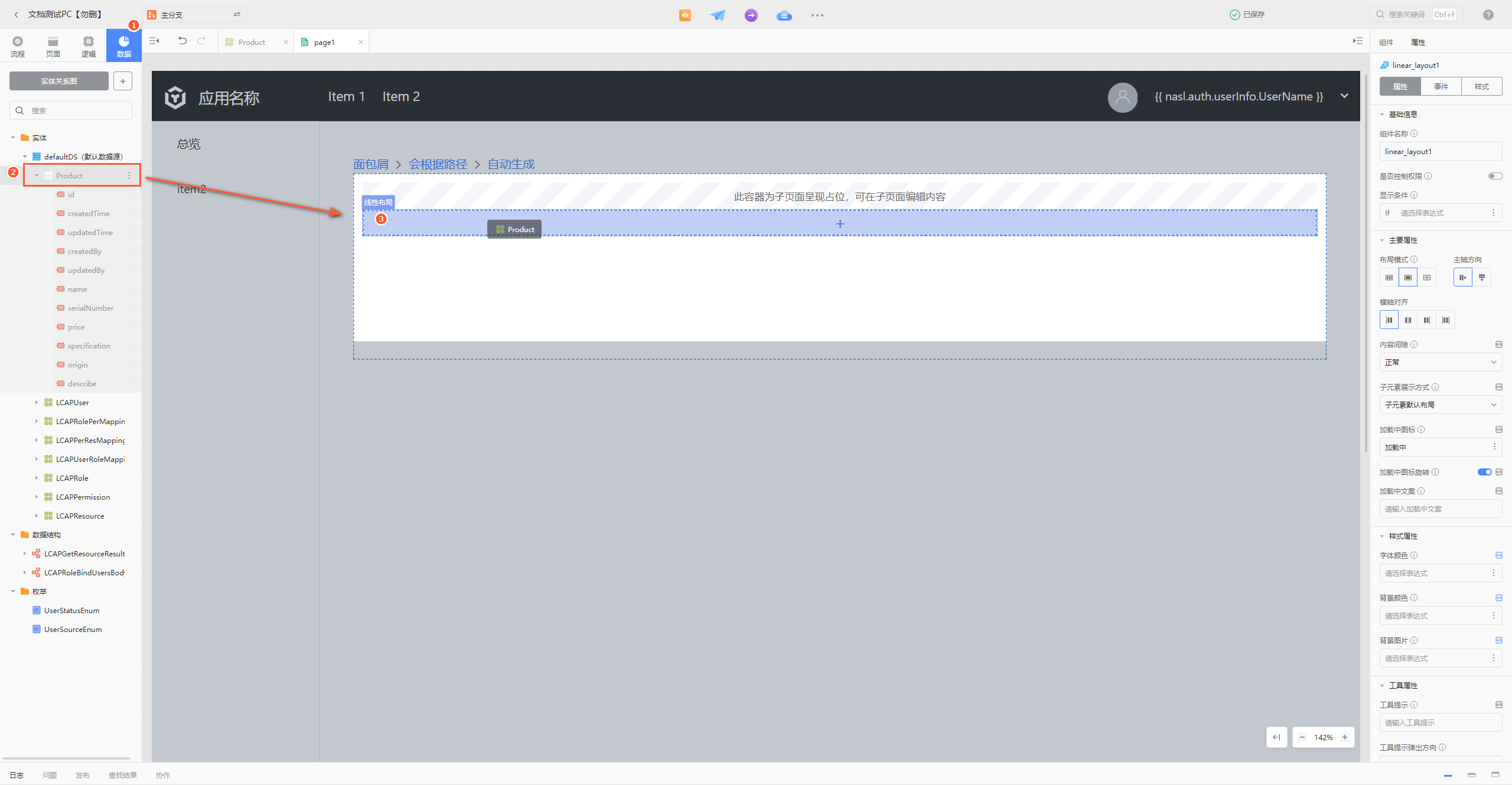Screen dimensions: 1512x785
Task: Collapse the right properties panel icon
Action: [1358, 41]
